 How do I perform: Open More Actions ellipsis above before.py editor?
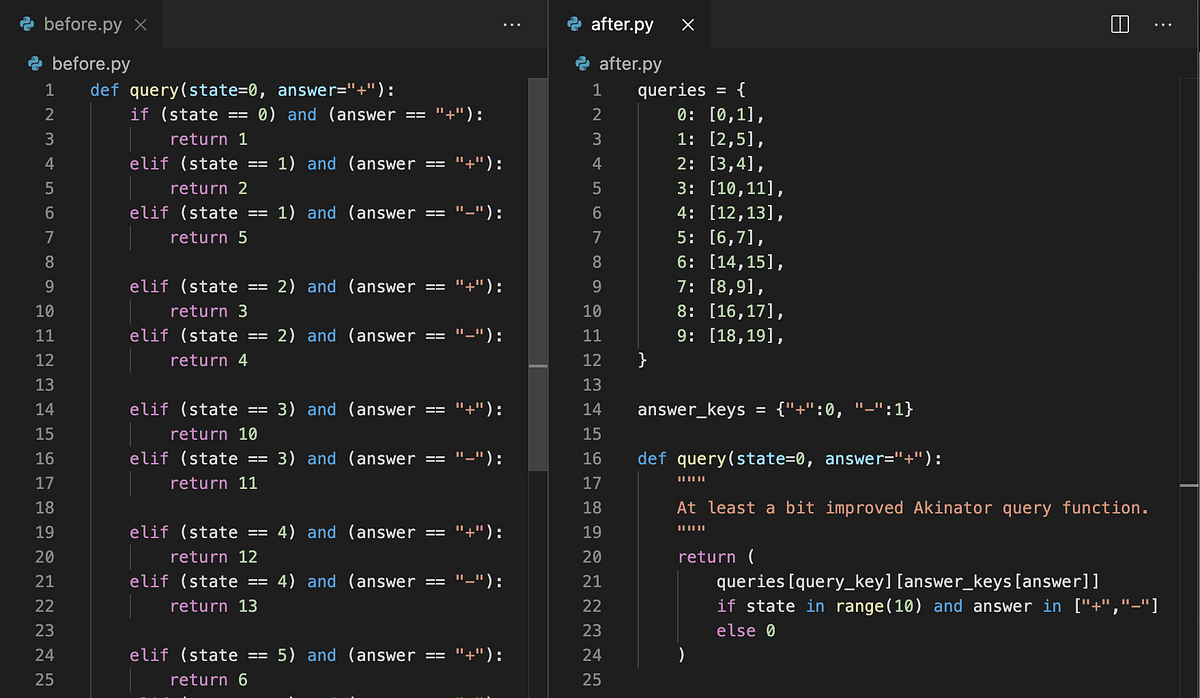click(512, 25)
